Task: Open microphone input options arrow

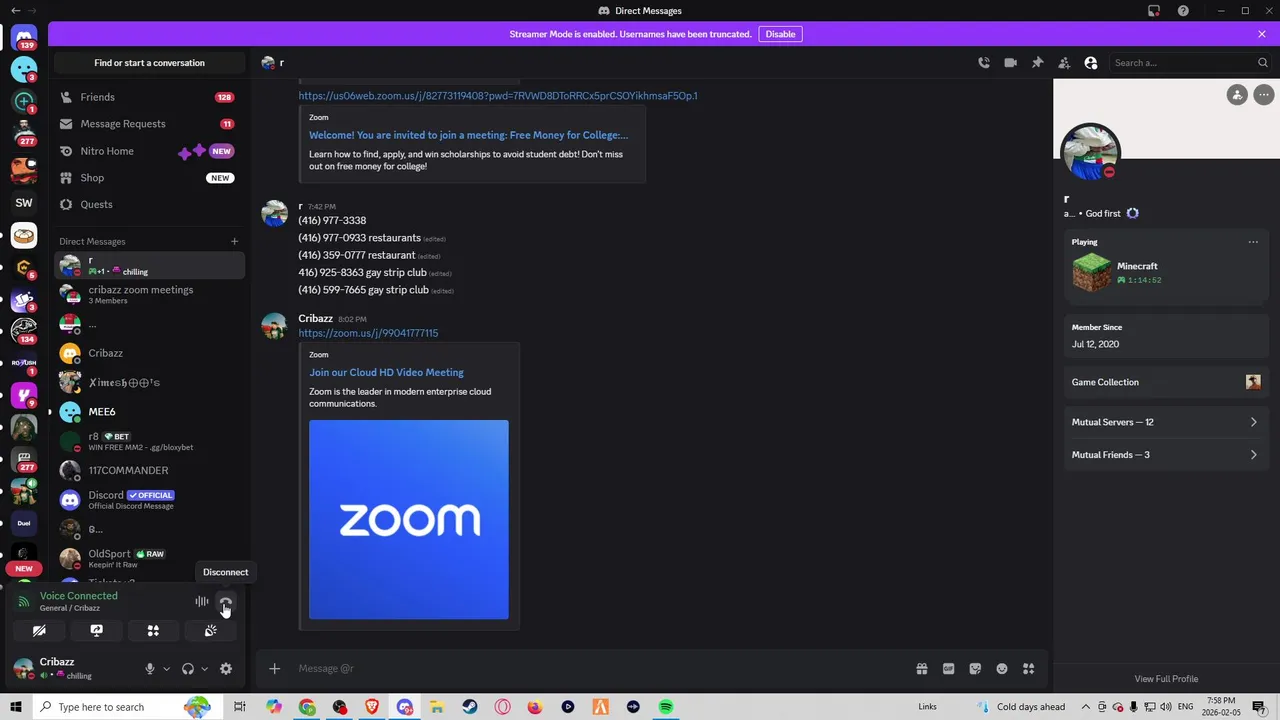Action: pos(166,669)
